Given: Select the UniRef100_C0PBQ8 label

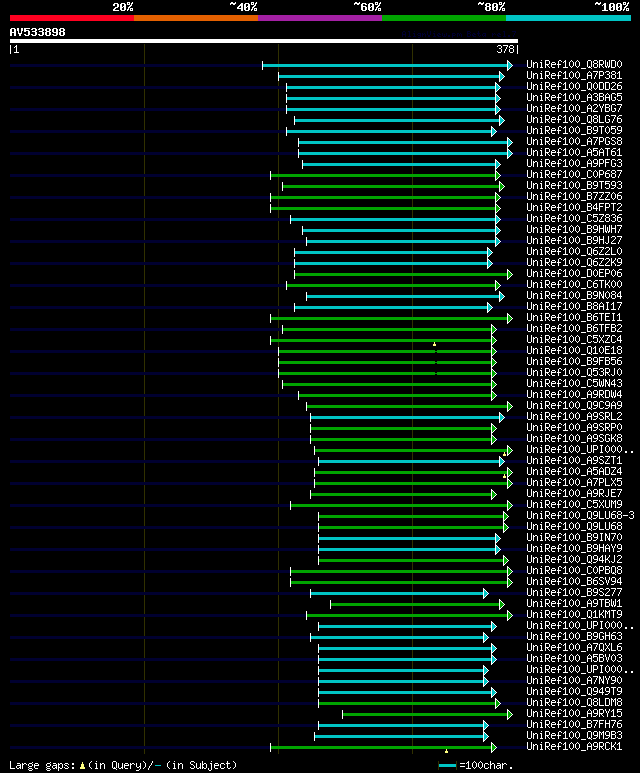Looking at the screenshot, I should coord(574,571).
